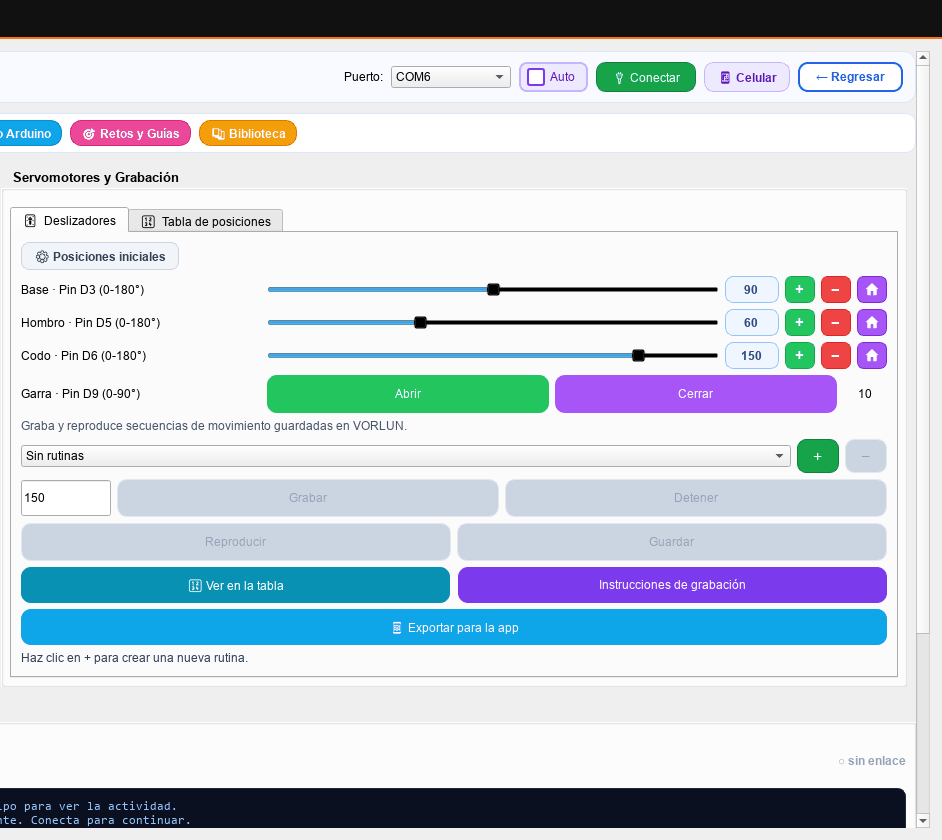
Task: Decrease Base angle with red minus
Action: 836,290
